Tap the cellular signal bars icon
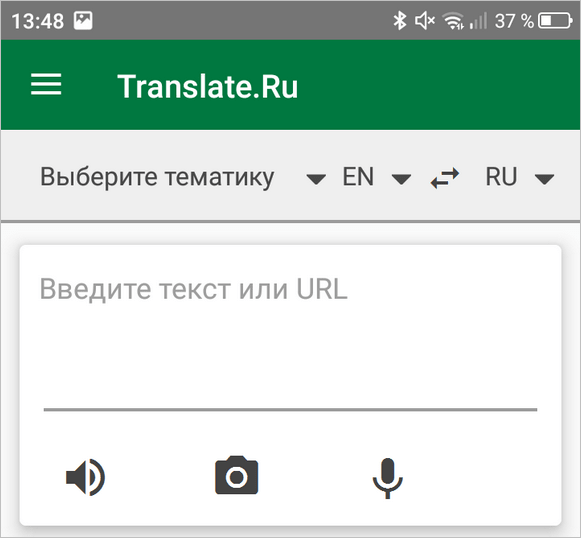 pos(478,20)
